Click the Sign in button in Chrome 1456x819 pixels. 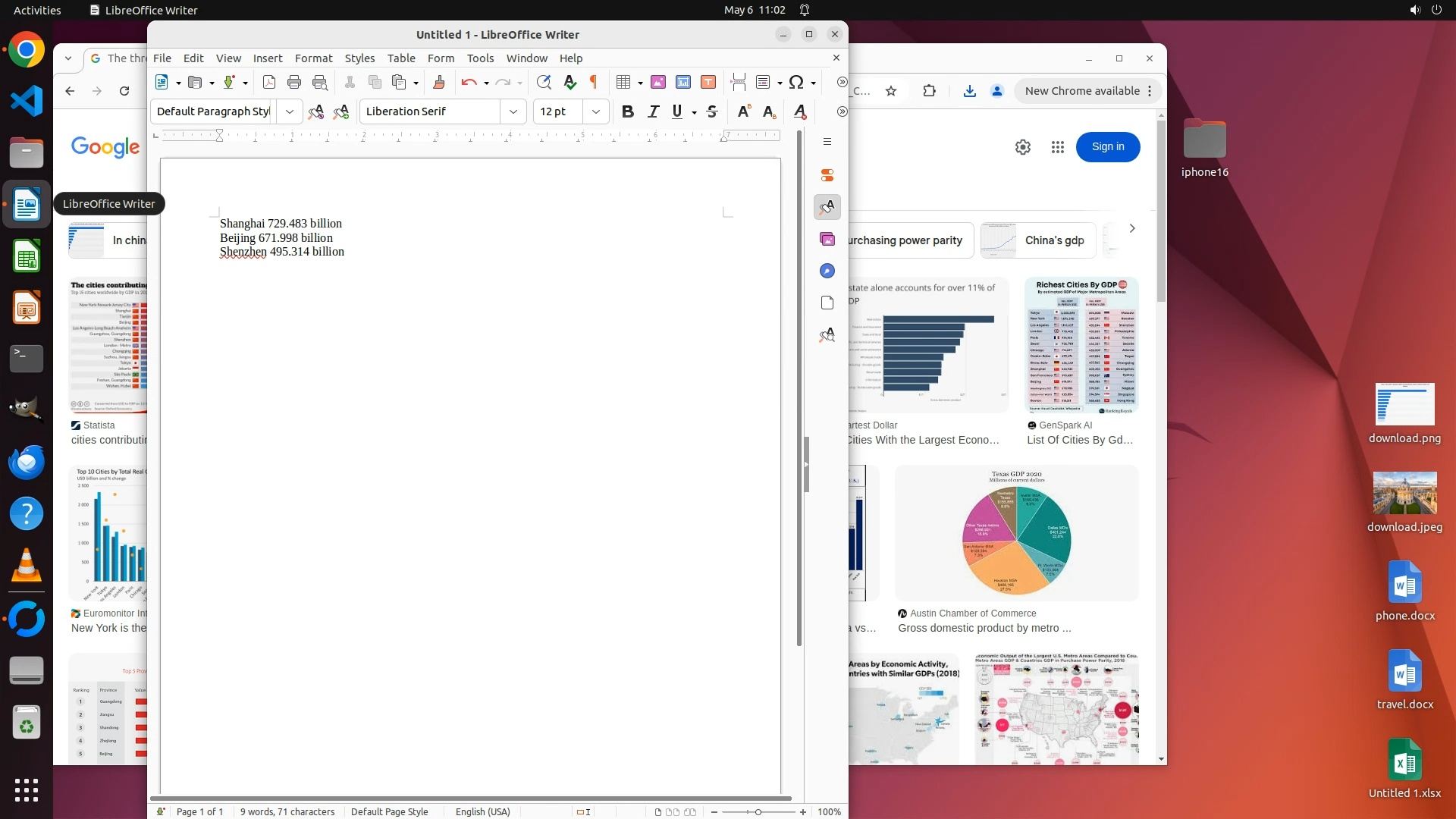coord(1107,146)
